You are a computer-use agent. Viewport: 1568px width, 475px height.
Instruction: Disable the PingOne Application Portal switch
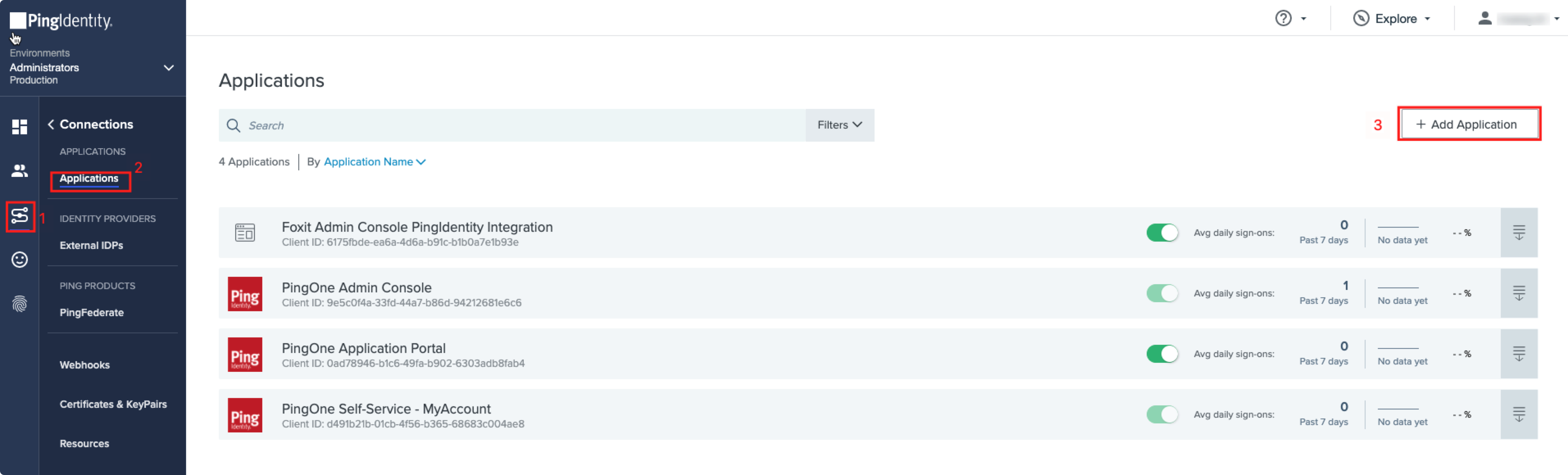click(1162, 354)
